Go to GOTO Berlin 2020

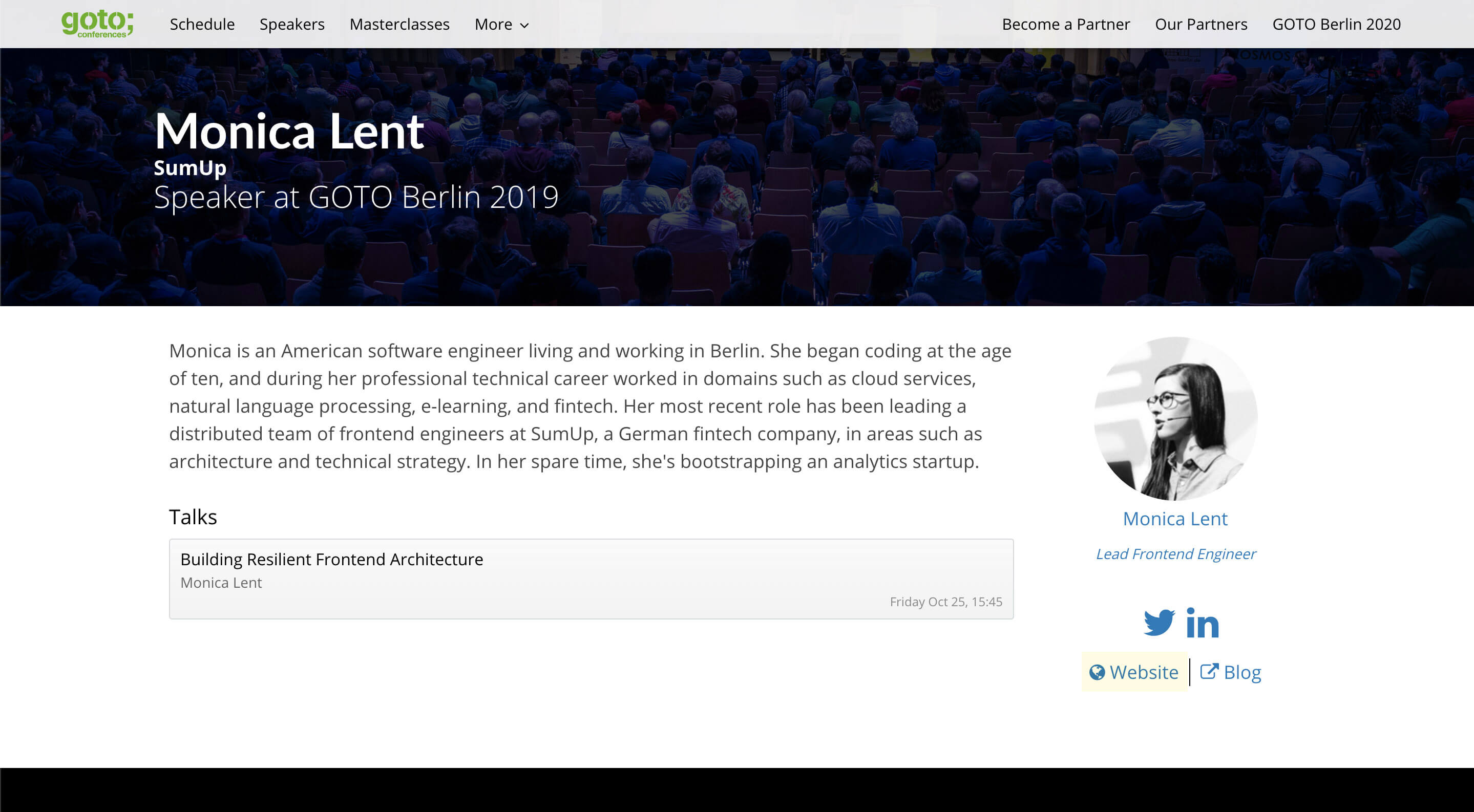click(1336, 24)
